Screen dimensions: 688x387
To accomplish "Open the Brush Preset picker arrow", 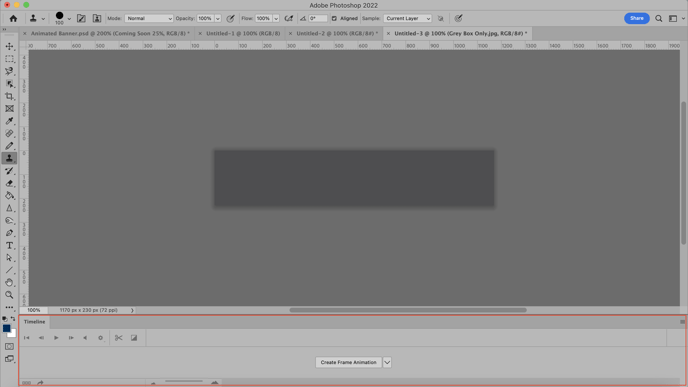I will [x=69, y=19].
